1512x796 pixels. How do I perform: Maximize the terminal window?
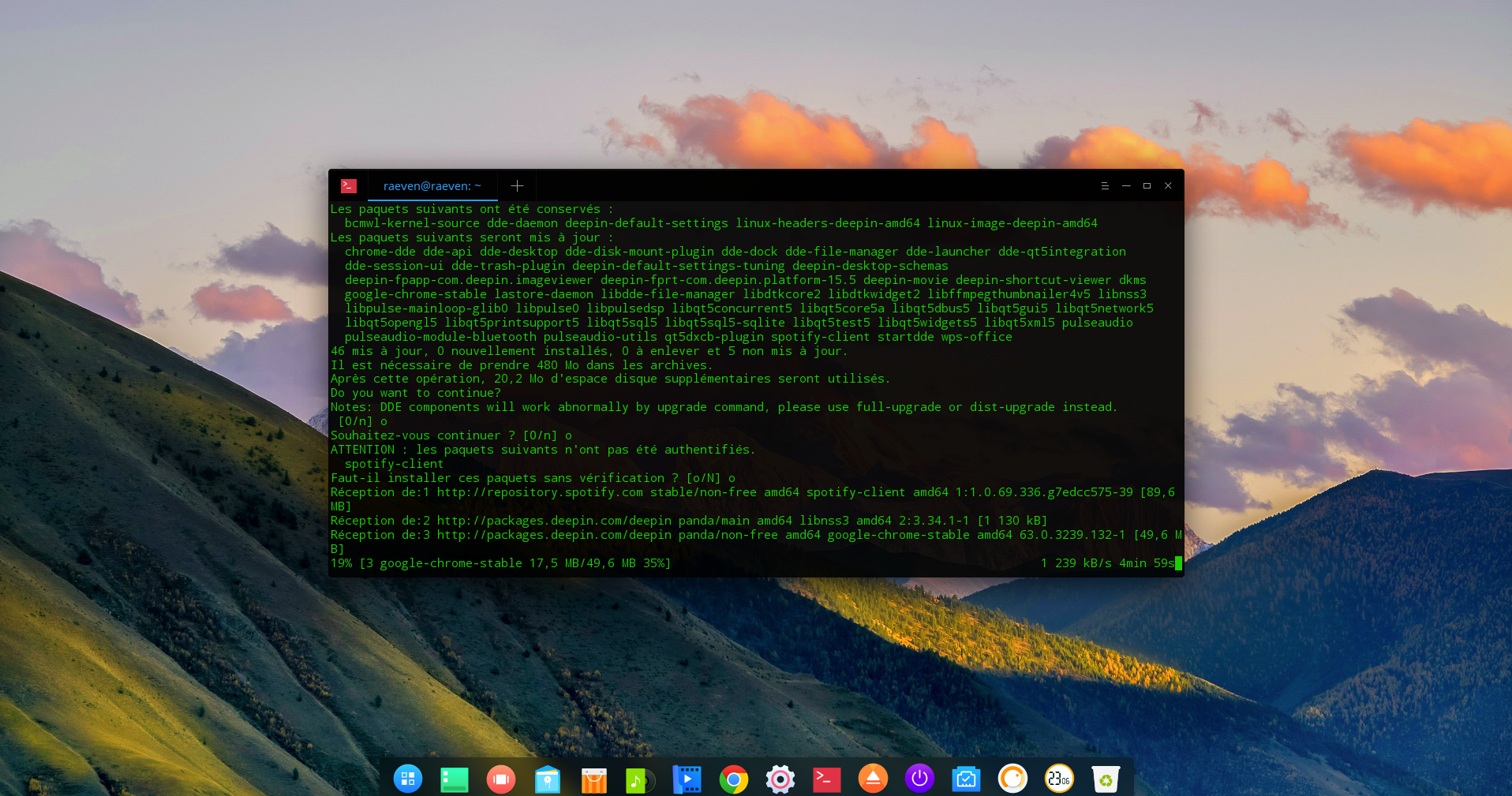(x=1147, y=186)
